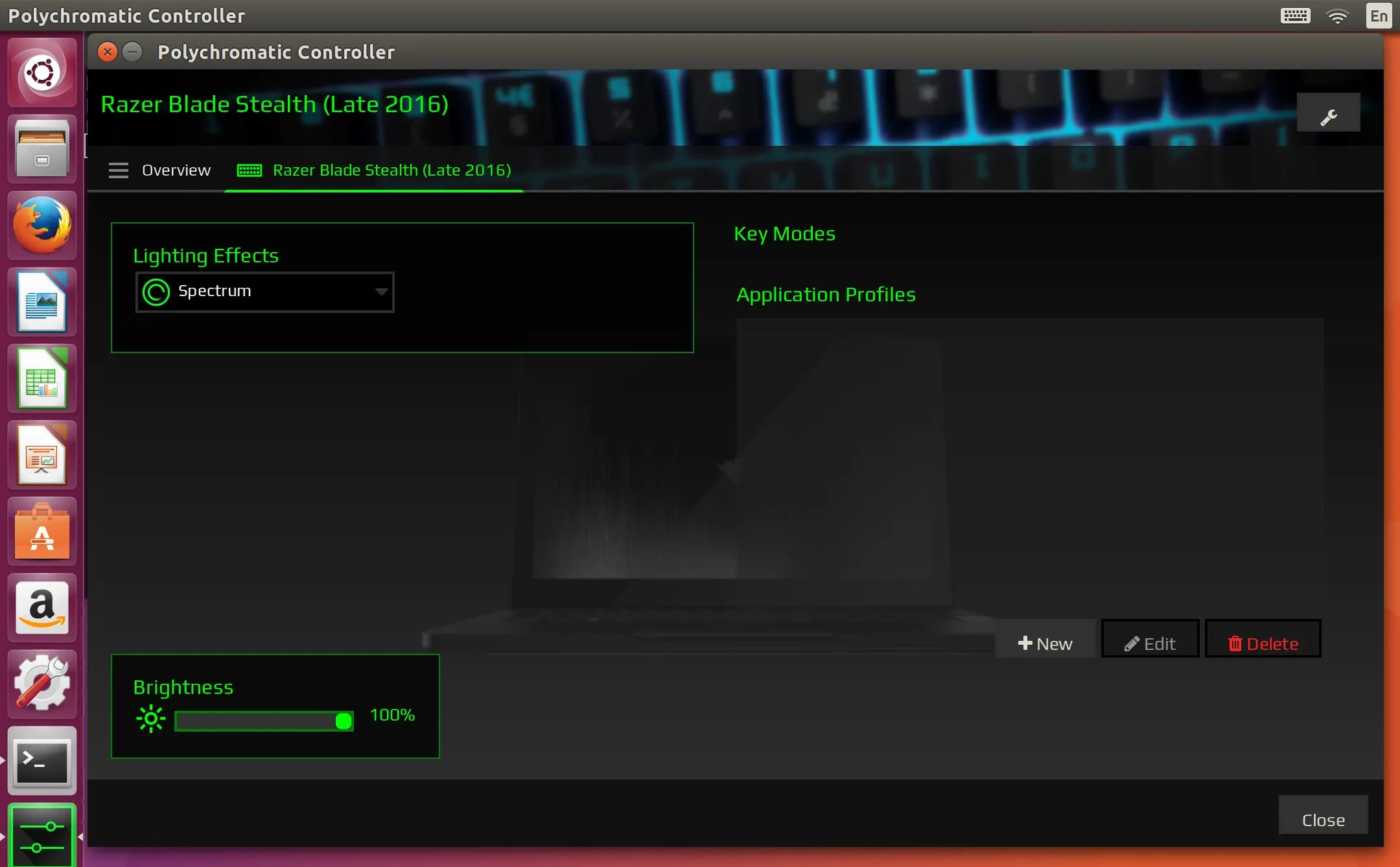Select the Razer Blade Stealth device tab
This screenshot has height=867, width=1400.
click(x=391, y=170)
